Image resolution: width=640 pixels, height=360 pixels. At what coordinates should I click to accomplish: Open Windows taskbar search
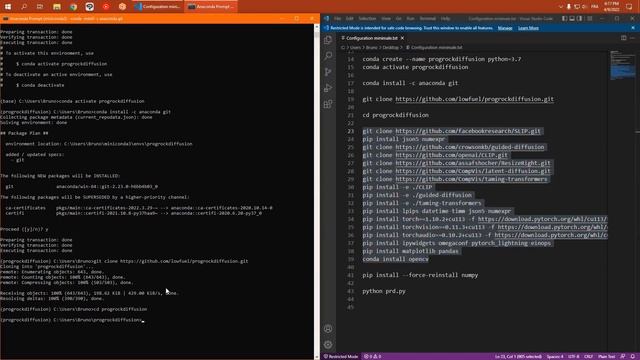tap(24, 7)
